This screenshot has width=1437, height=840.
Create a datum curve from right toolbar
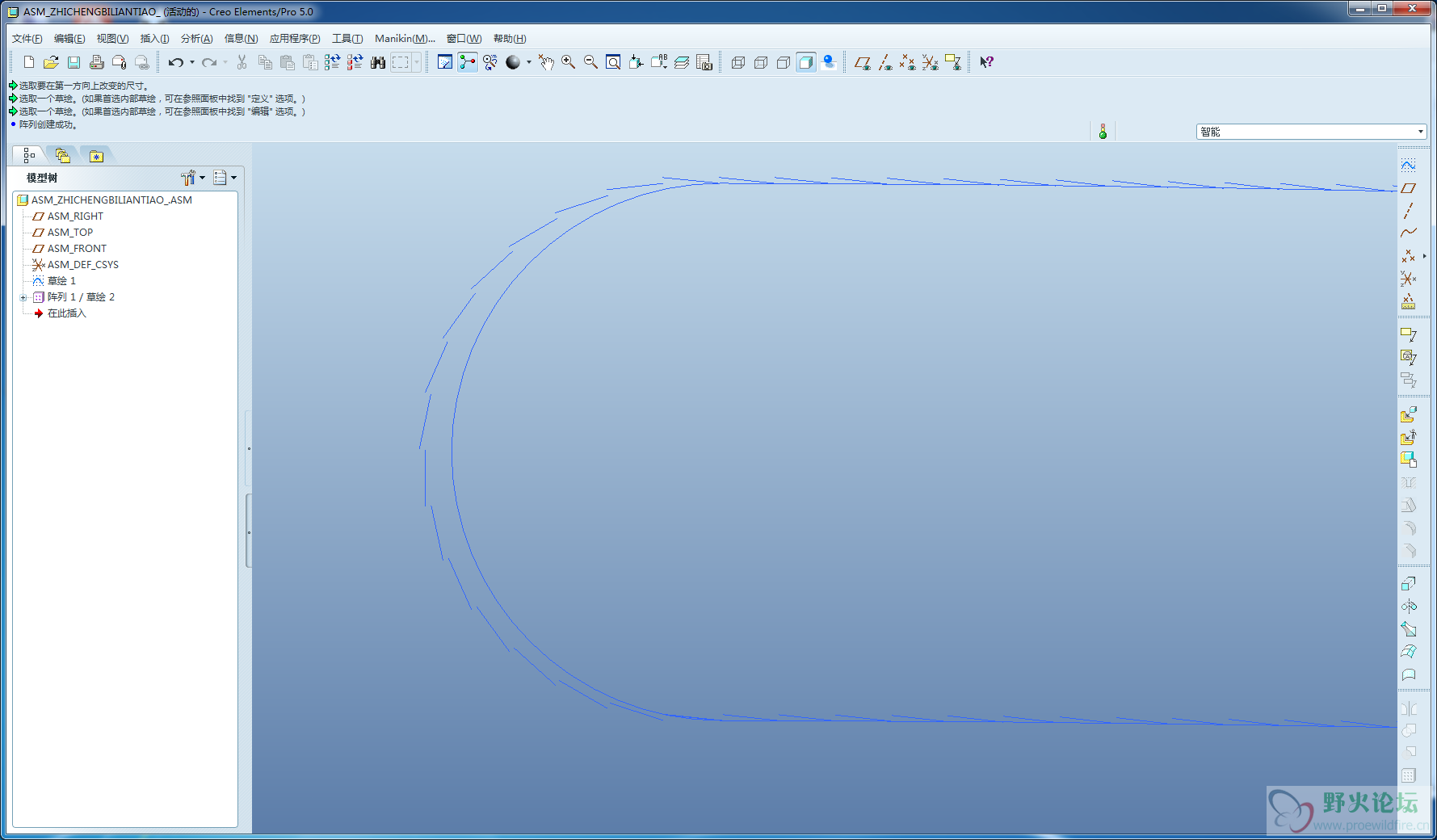point(1408,233)
